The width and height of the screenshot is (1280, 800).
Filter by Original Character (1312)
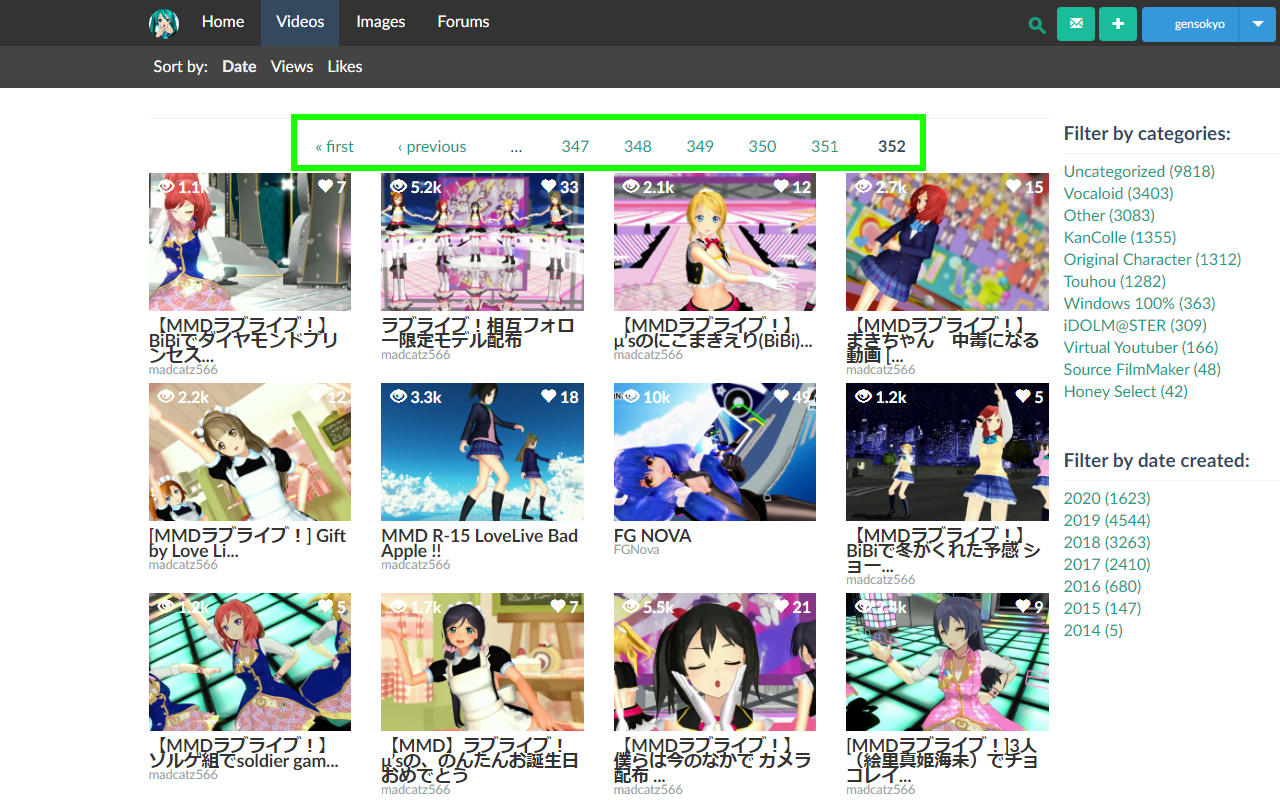pyautogui.click(x=1152, y=260)
